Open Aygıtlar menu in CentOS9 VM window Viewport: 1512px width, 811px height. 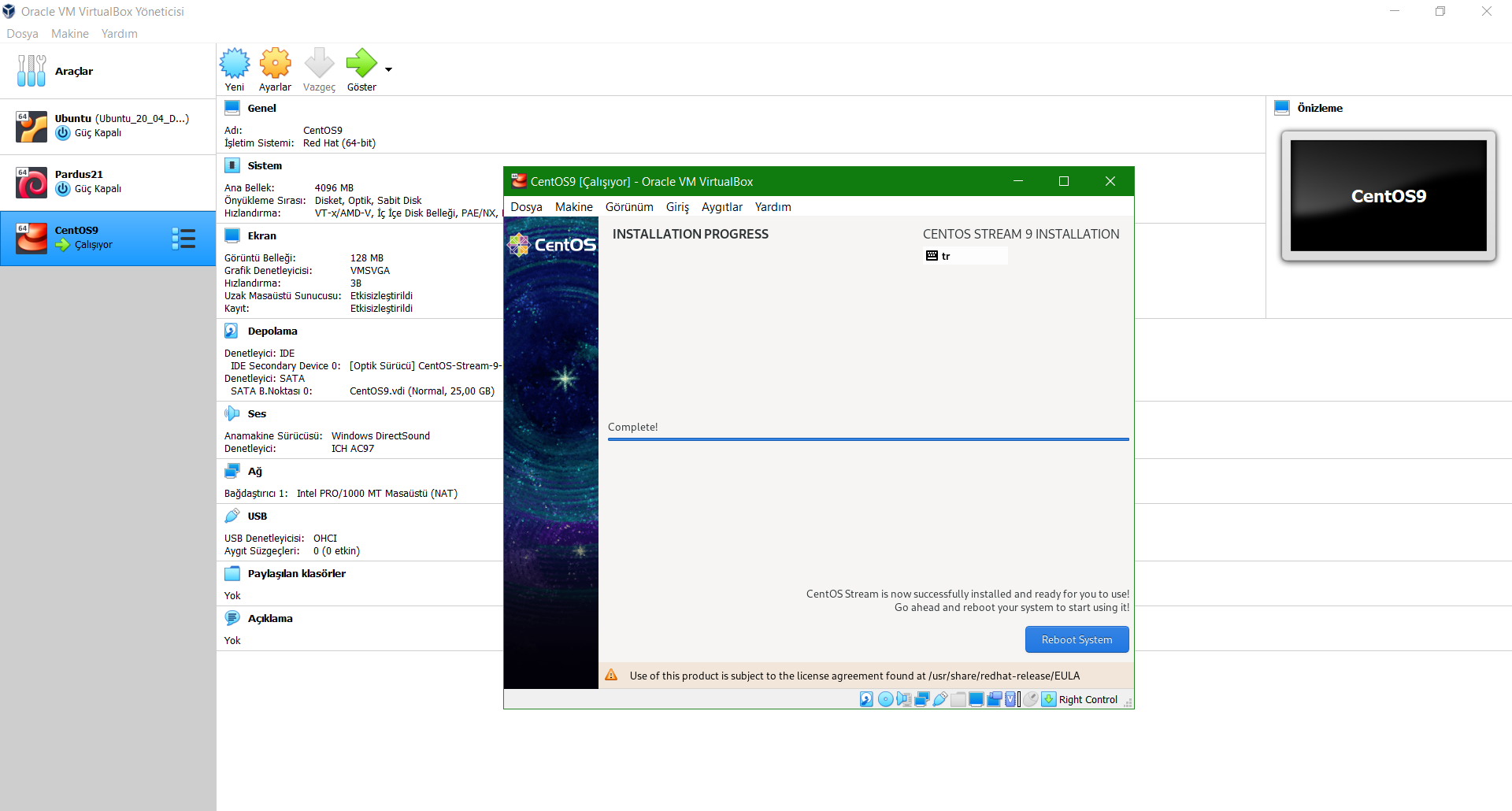click(x=722, y=206)
